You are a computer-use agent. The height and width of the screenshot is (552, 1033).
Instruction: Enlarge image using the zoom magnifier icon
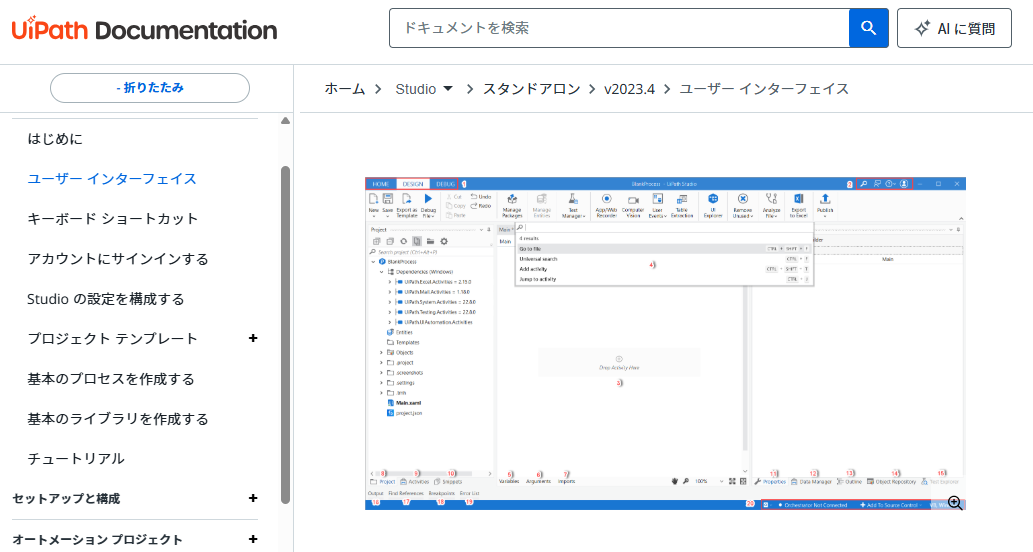[955, 503]
